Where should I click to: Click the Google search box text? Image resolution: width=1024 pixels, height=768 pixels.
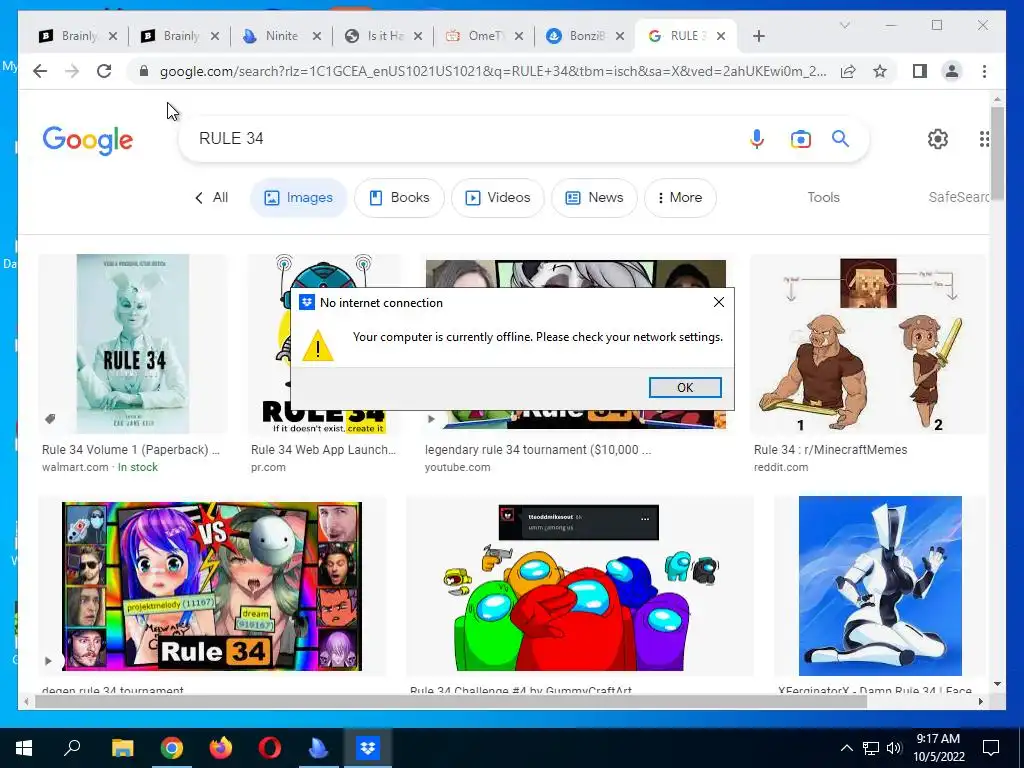[231, 138]
